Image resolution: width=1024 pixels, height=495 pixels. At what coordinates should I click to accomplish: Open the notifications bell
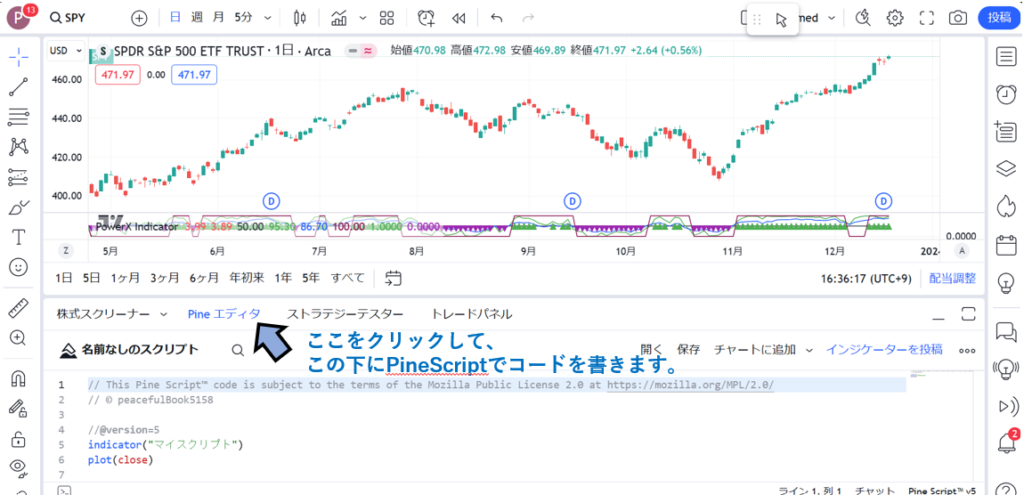(1005, 442)
